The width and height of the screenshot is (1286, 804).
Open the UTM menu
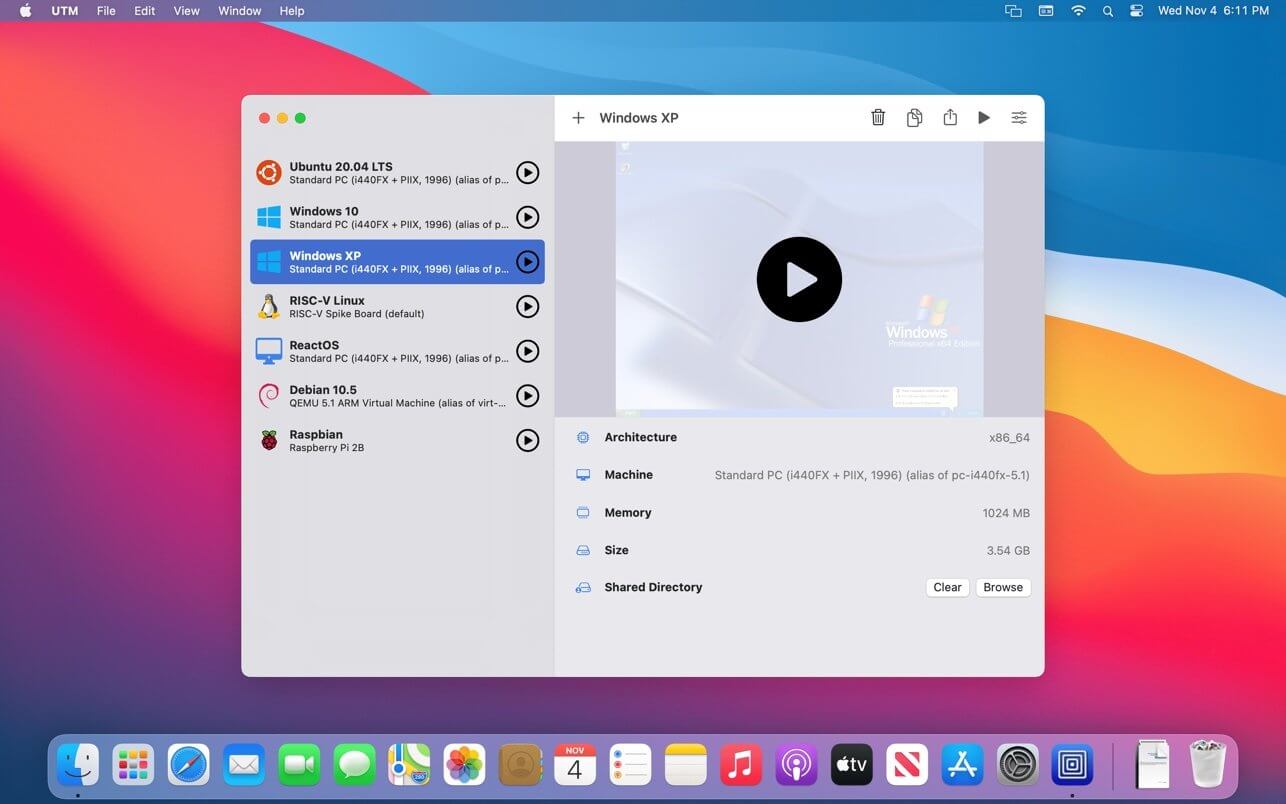pyautogui.click(x=65, y=11)
